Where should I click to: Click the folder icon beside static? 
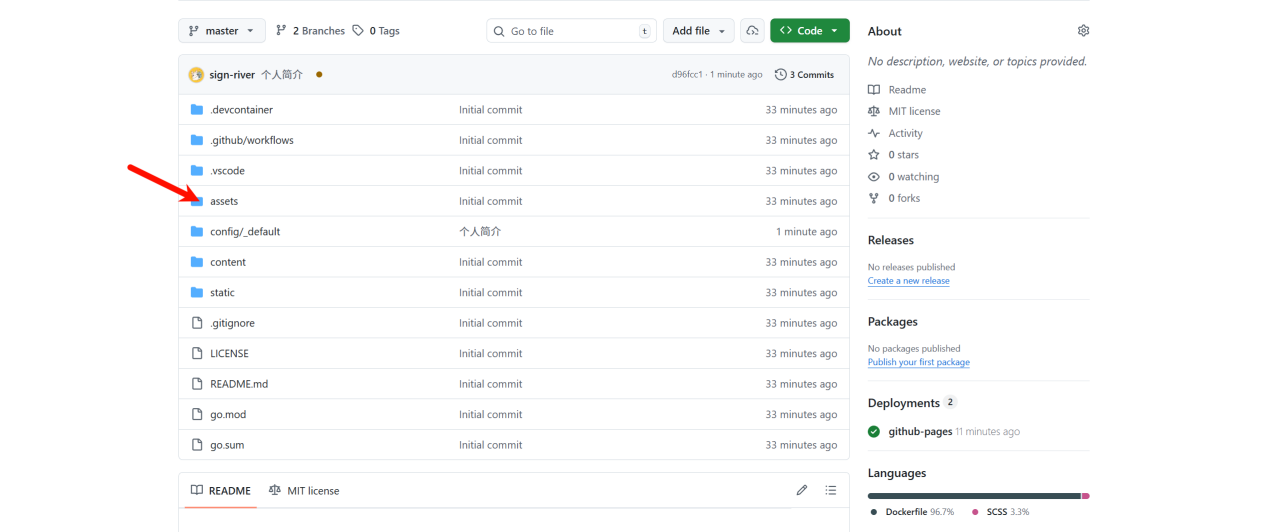(197, 293)
